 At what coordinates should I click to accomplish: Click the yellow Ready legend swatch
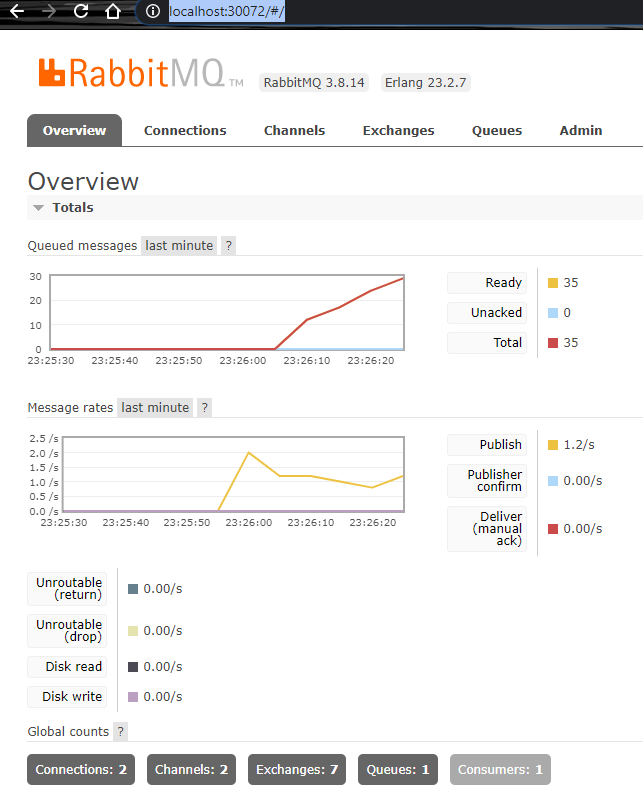(x=553, y=283)
